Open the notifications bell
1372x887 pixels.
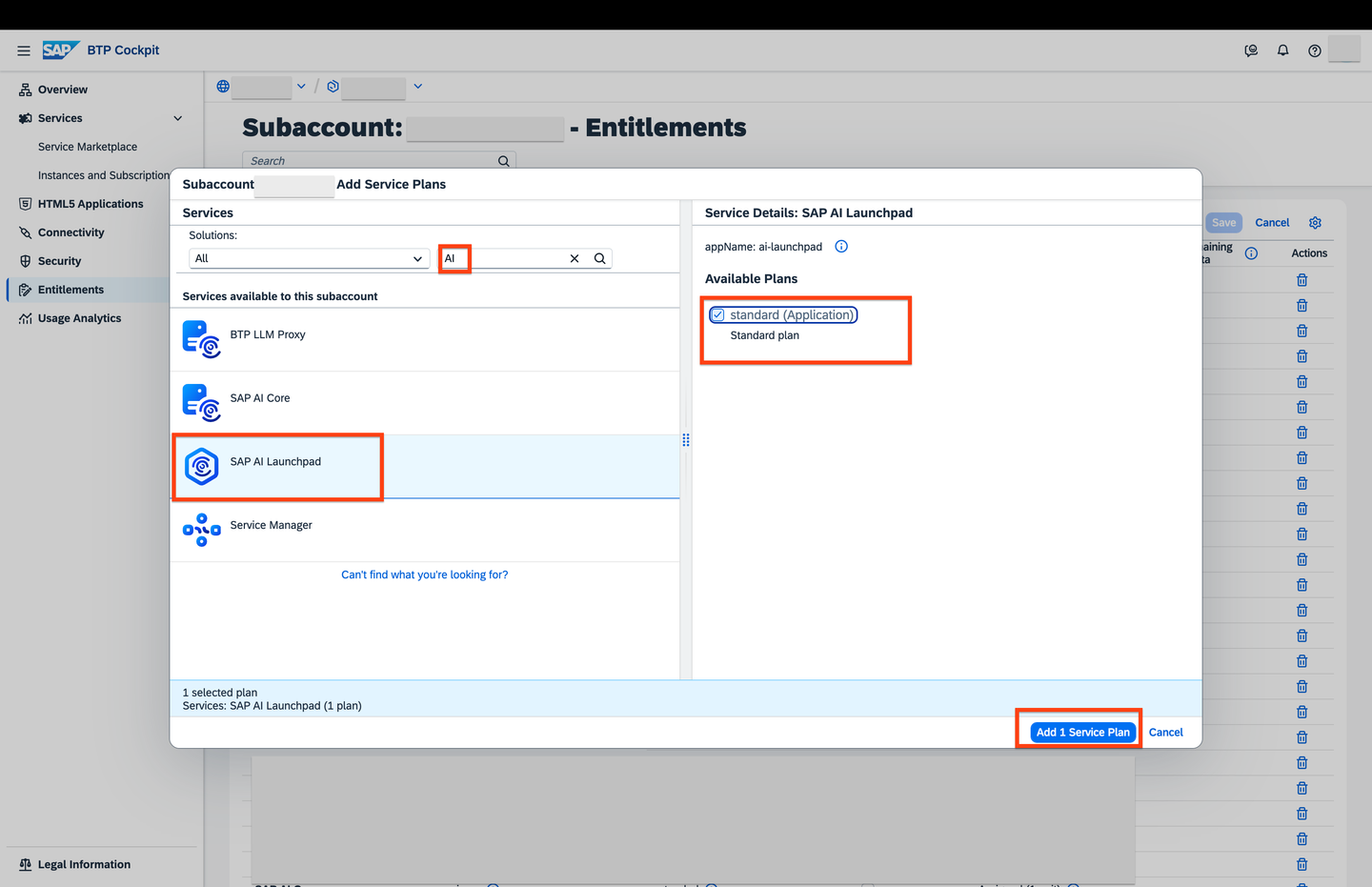click(1283, 50)
